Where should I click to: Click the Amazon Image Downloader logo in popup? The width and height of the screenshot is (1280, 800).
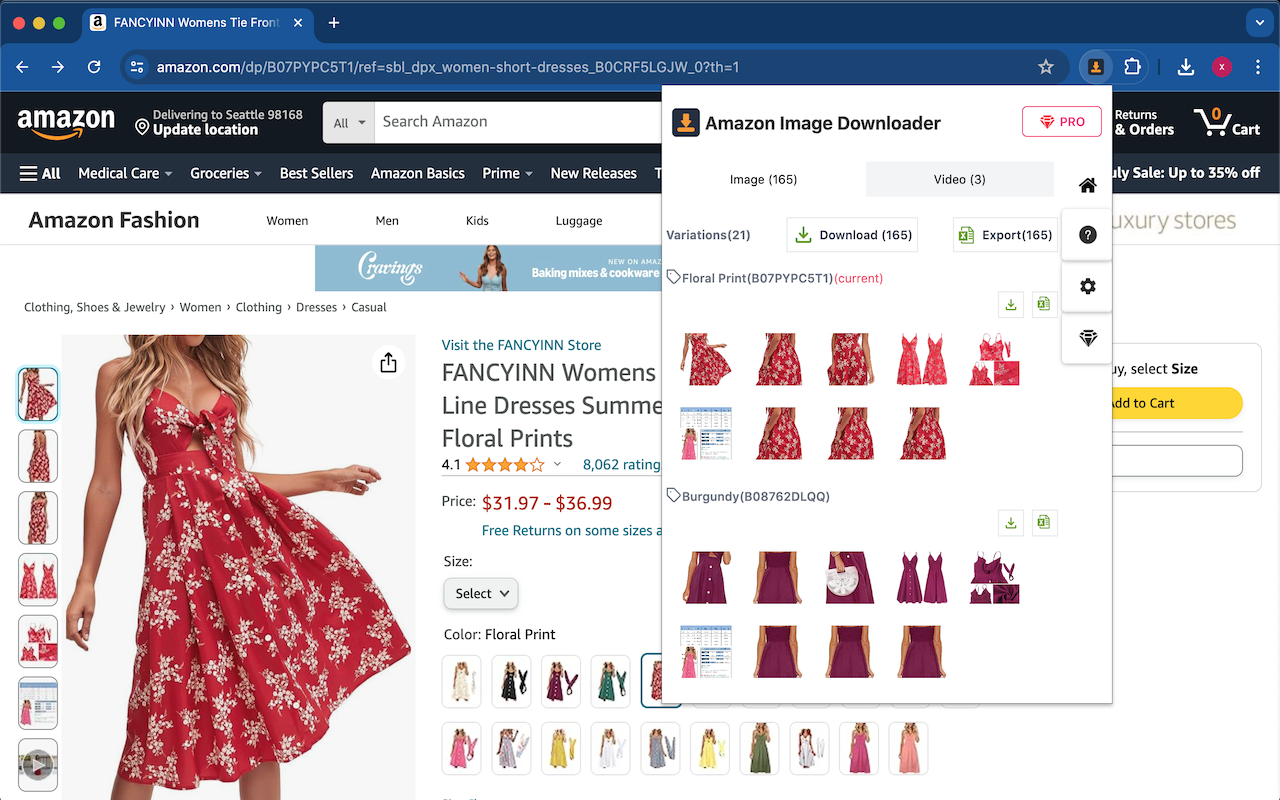point(686,123)
